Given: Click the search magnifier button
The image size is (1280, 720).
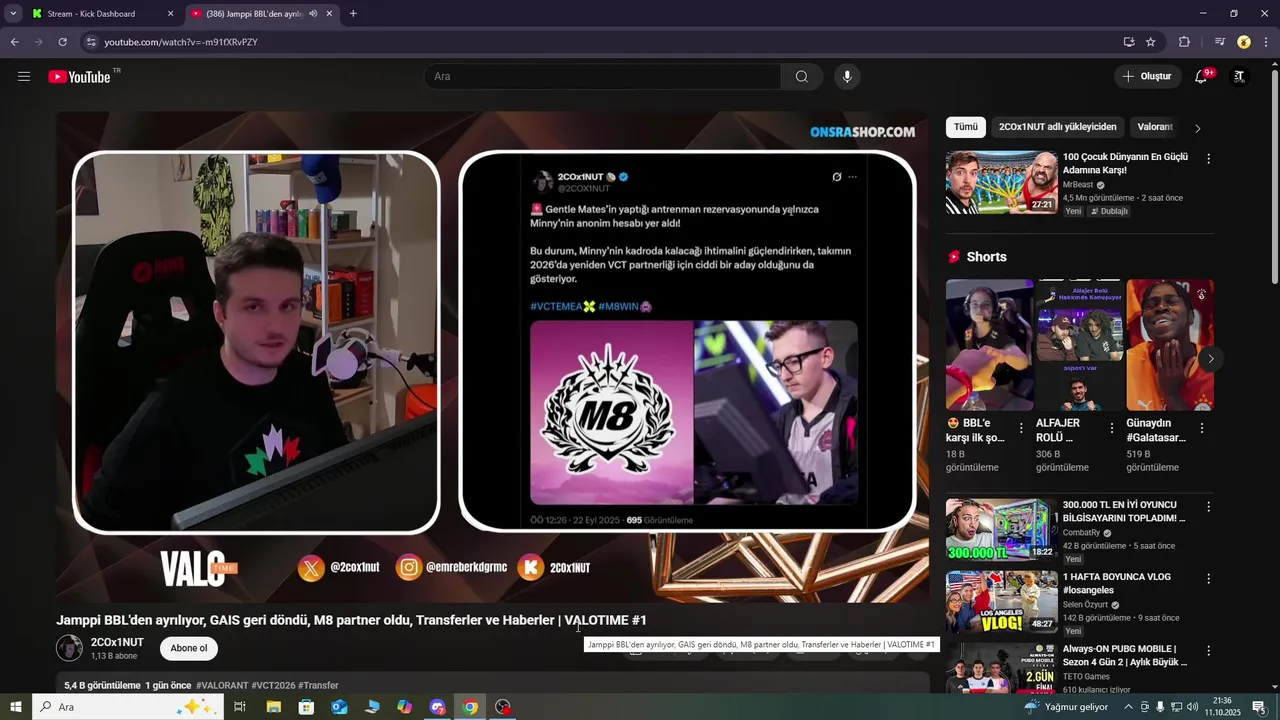Looking at the screenshot, I should coord(802,76).
